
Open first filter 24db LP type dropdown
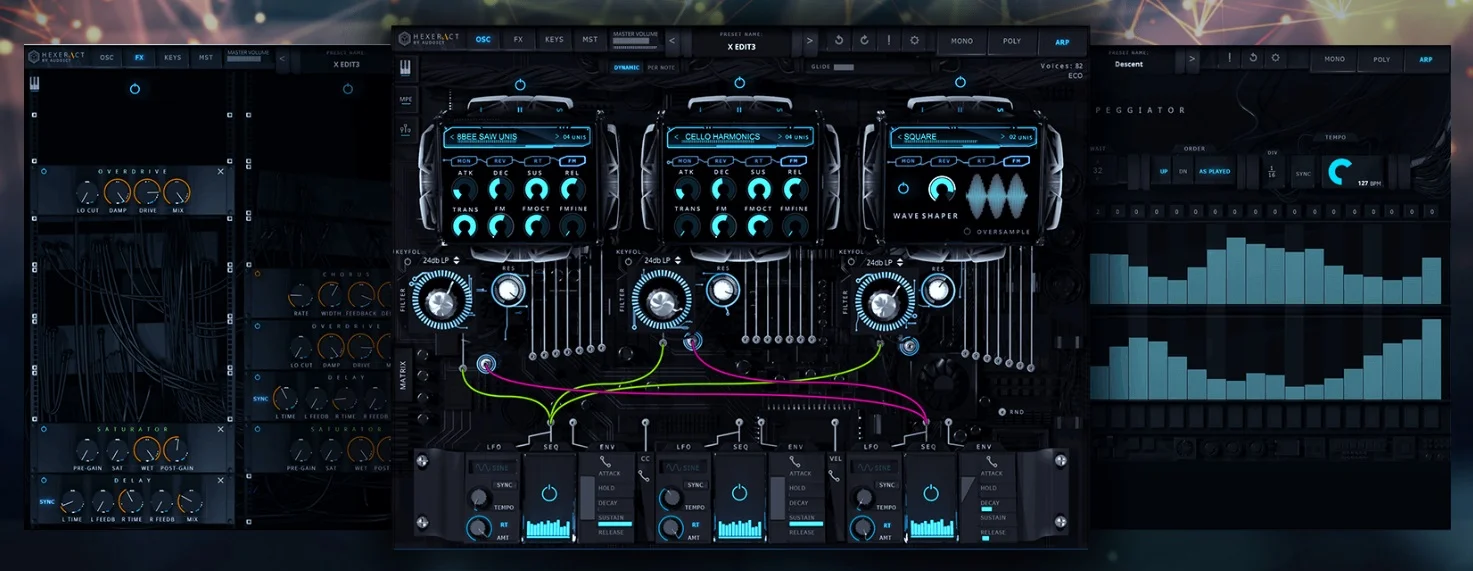(440, 261)
